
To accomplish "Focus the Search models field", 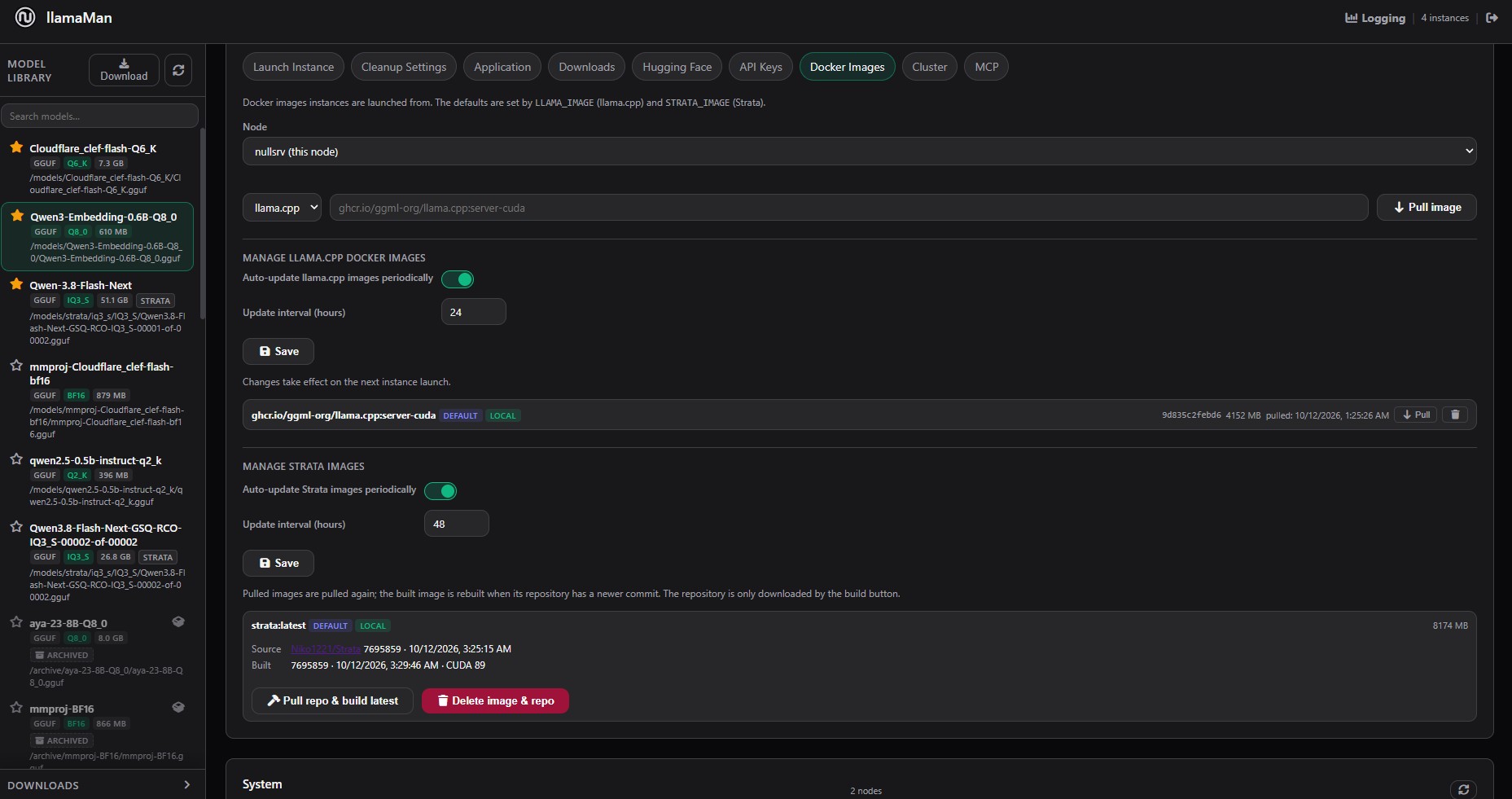I will [x=99, y=116].
